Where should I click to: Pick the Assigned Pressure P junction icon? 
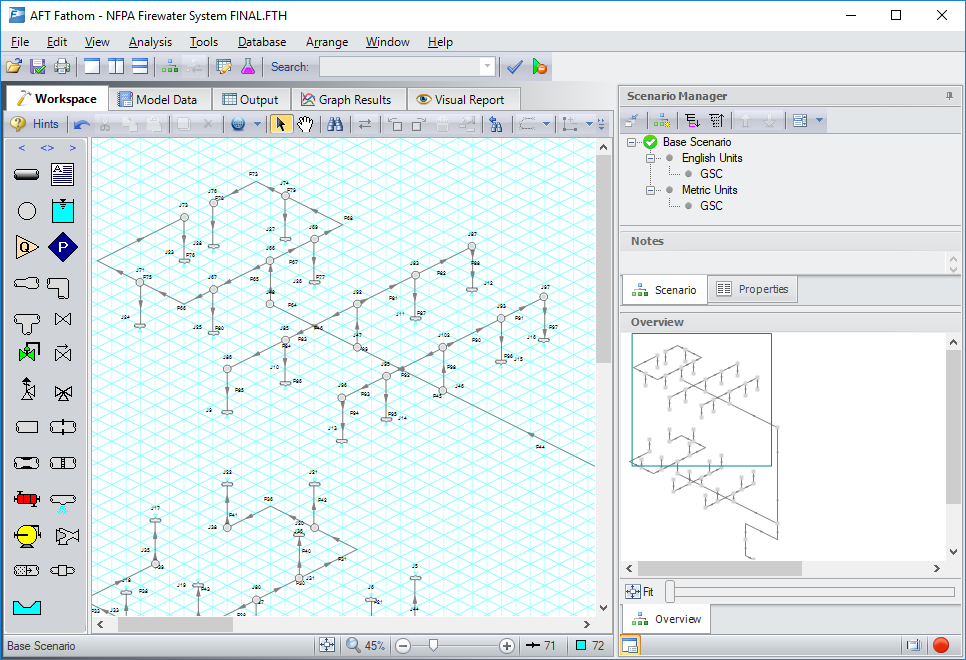(62, 247)
